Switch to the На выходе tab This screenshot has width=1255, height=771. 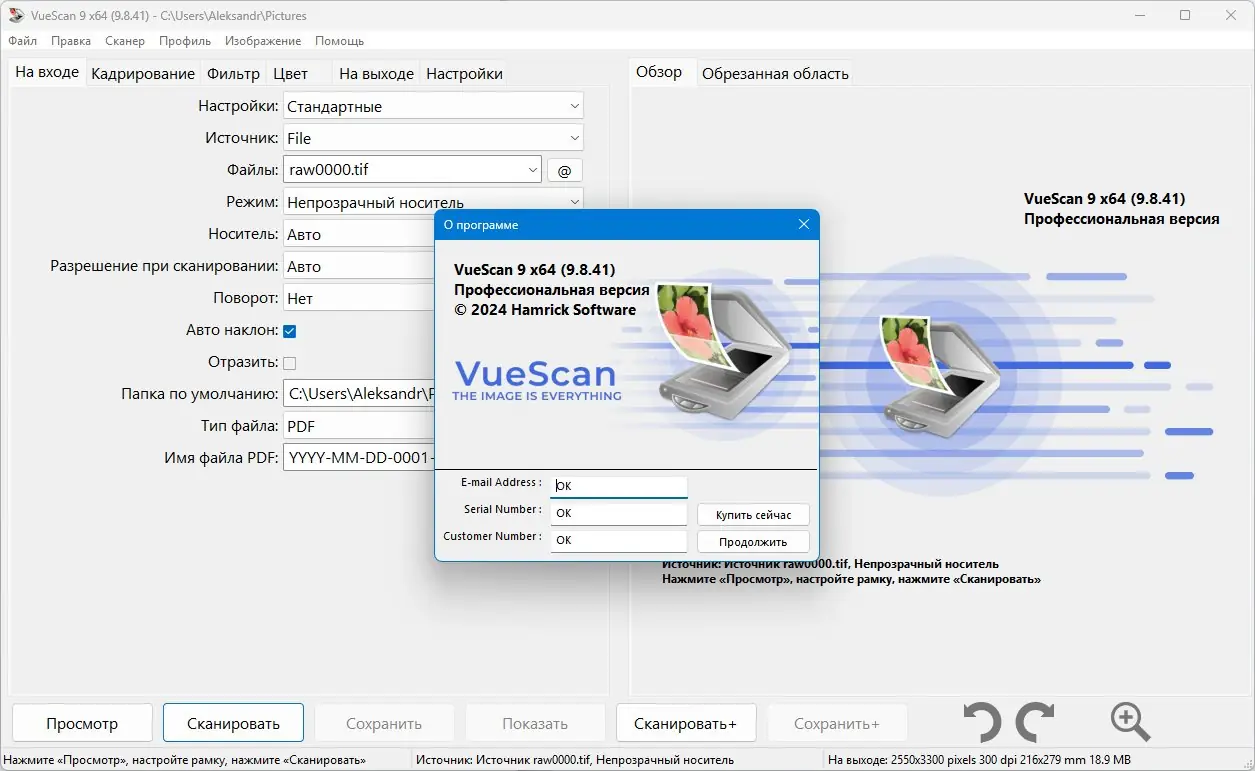[376, 74]
